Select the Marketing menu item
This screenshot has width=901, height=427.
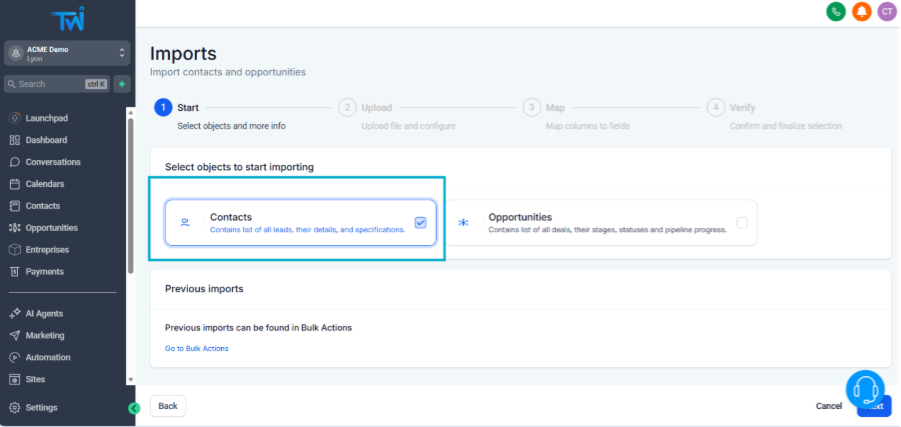(x=44, y=336)
